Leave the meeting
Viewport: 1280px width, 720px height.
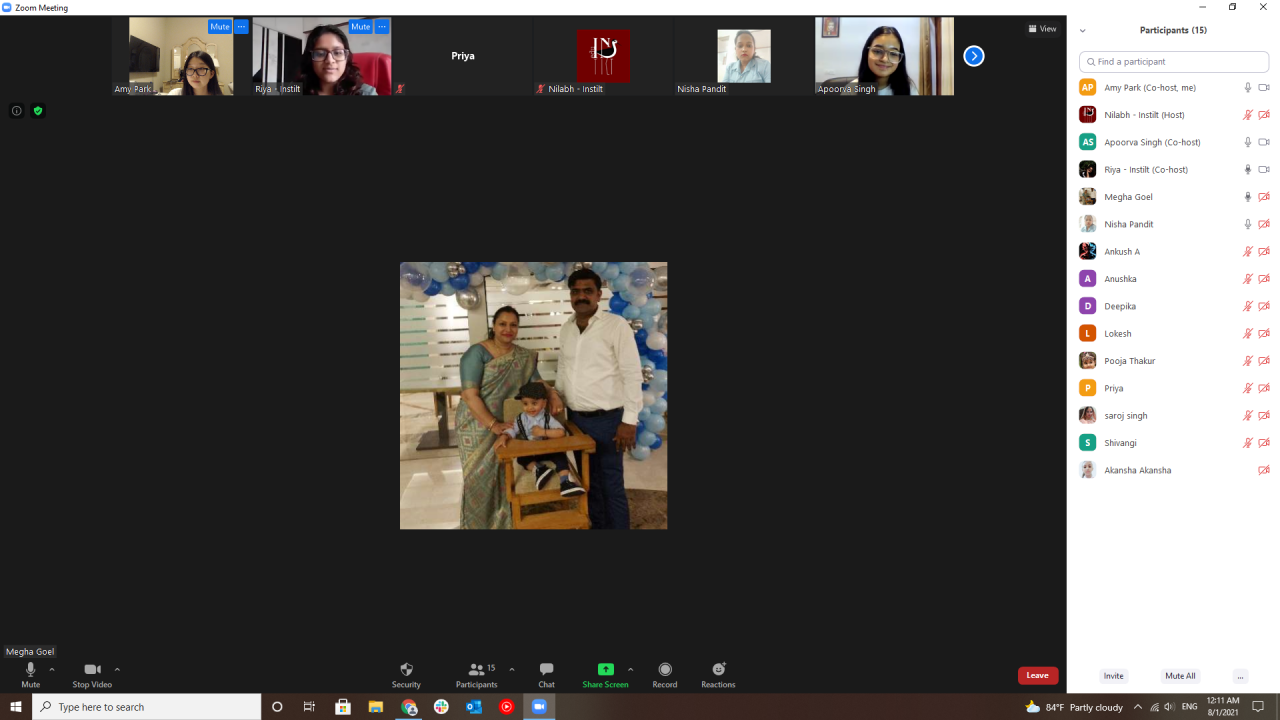tap(1038, 675)
